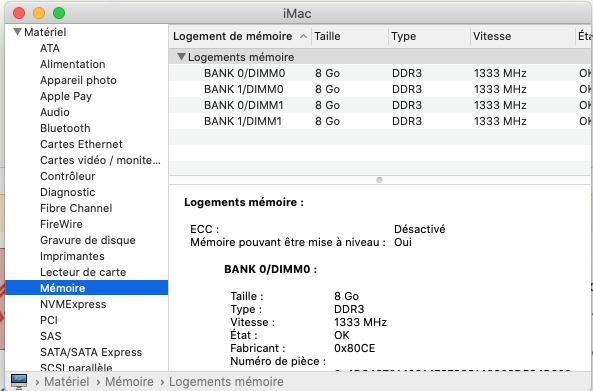Close the iMac window
The height and width of the screenshot is (391, 593).
[x=19, y=13]
